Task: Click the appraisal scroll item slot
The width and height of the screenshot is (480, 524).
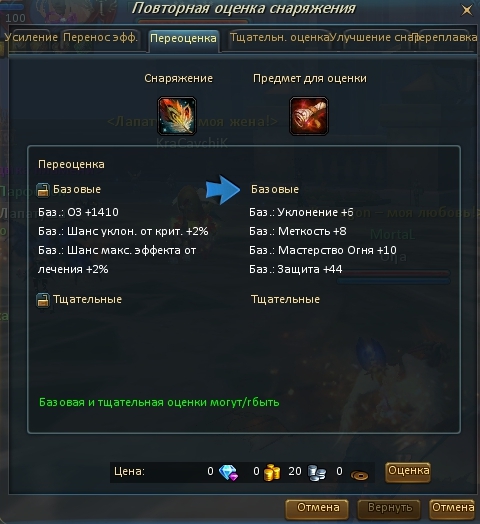Action: [309, 116]
